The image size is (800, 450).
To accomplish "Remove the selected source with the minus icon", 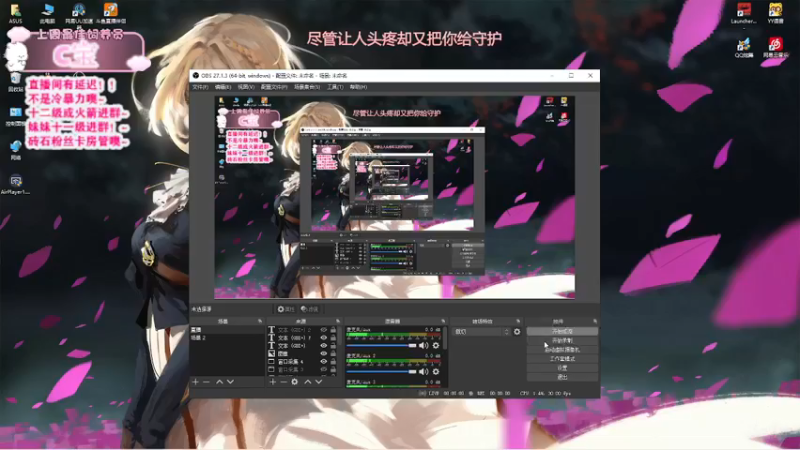I will click(x=283, y=382).
